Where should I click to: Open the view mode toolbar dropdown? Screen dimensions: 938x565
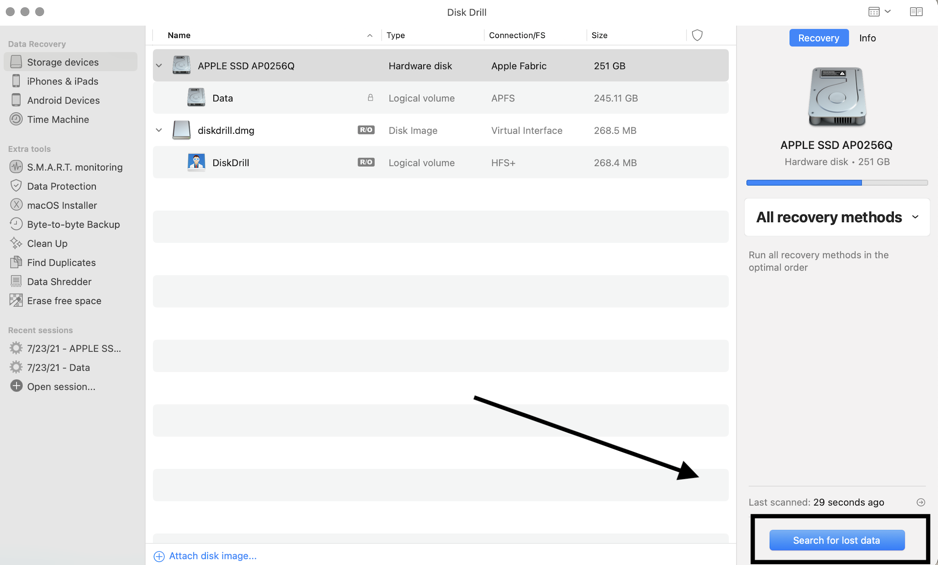pos(879,11)
